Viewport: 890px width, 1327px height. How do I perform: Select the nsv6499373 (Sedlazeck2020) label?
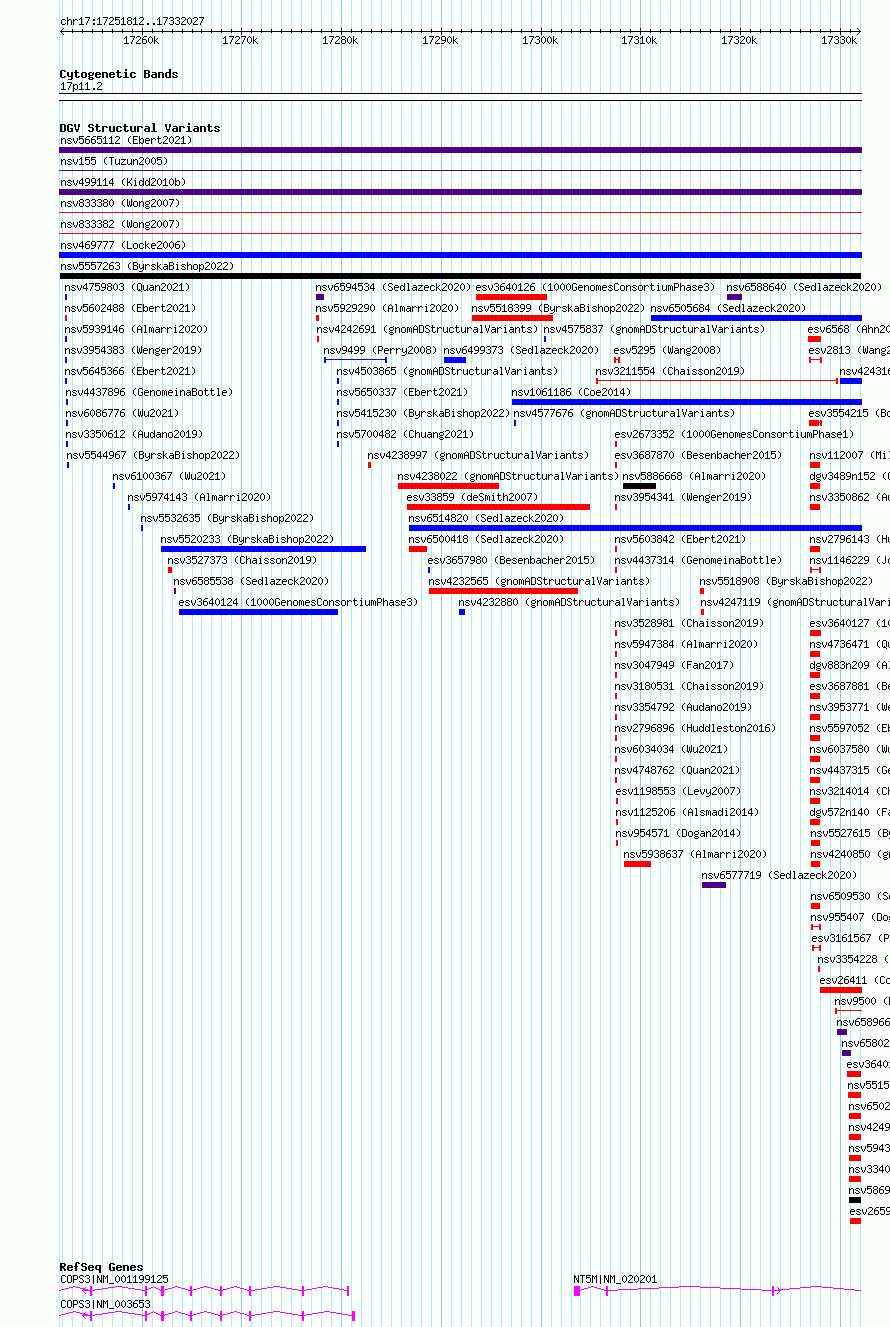click(522, 350)
